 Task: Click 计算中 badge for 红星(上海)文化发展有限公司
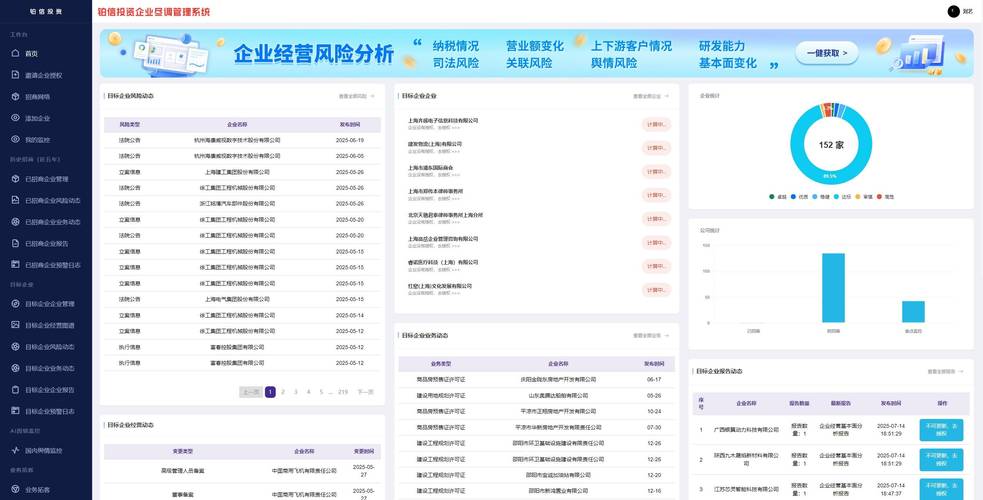[656, 290]
